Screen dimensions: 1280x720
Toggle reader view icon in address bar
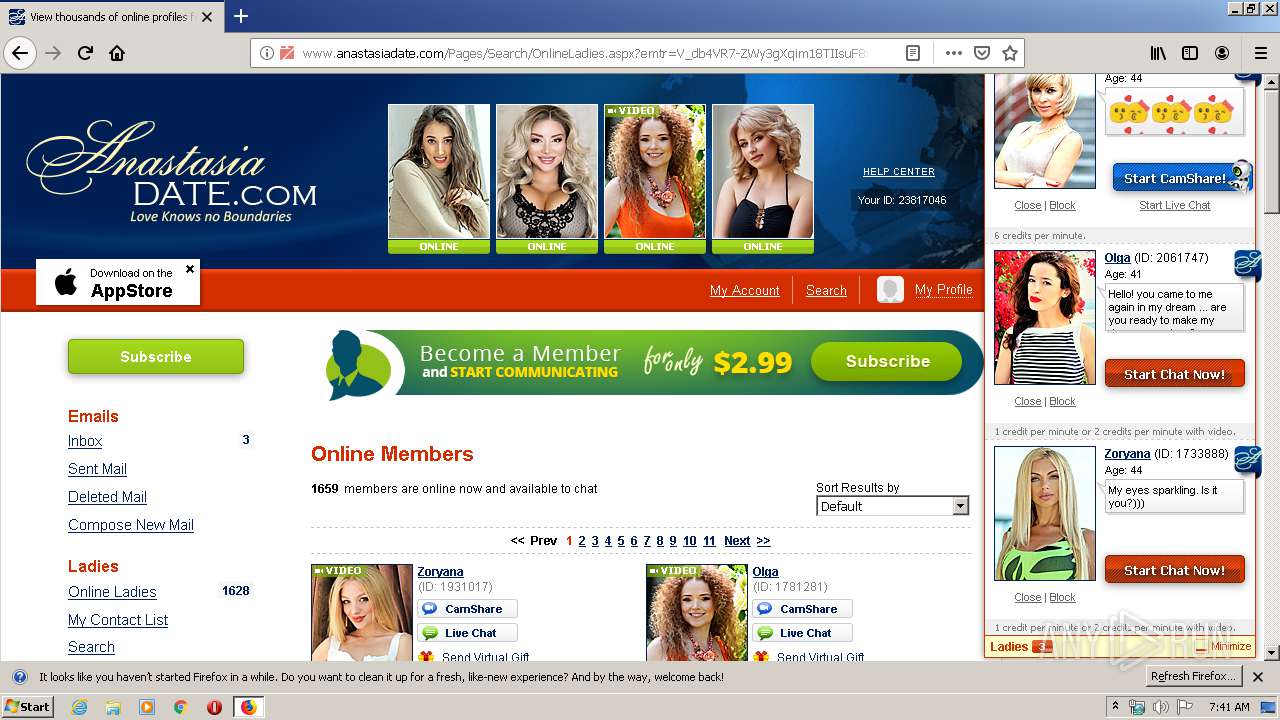pos(913,53)
